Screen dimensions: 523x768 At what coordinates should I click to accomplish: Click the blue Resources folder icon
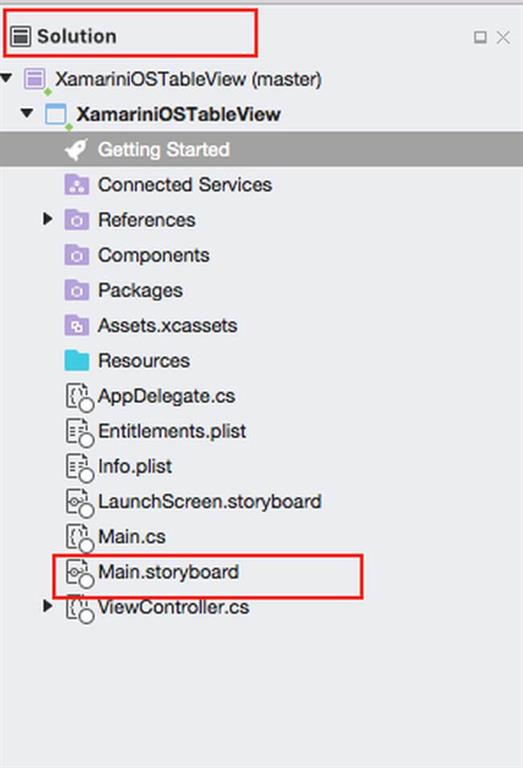point(77,360)
